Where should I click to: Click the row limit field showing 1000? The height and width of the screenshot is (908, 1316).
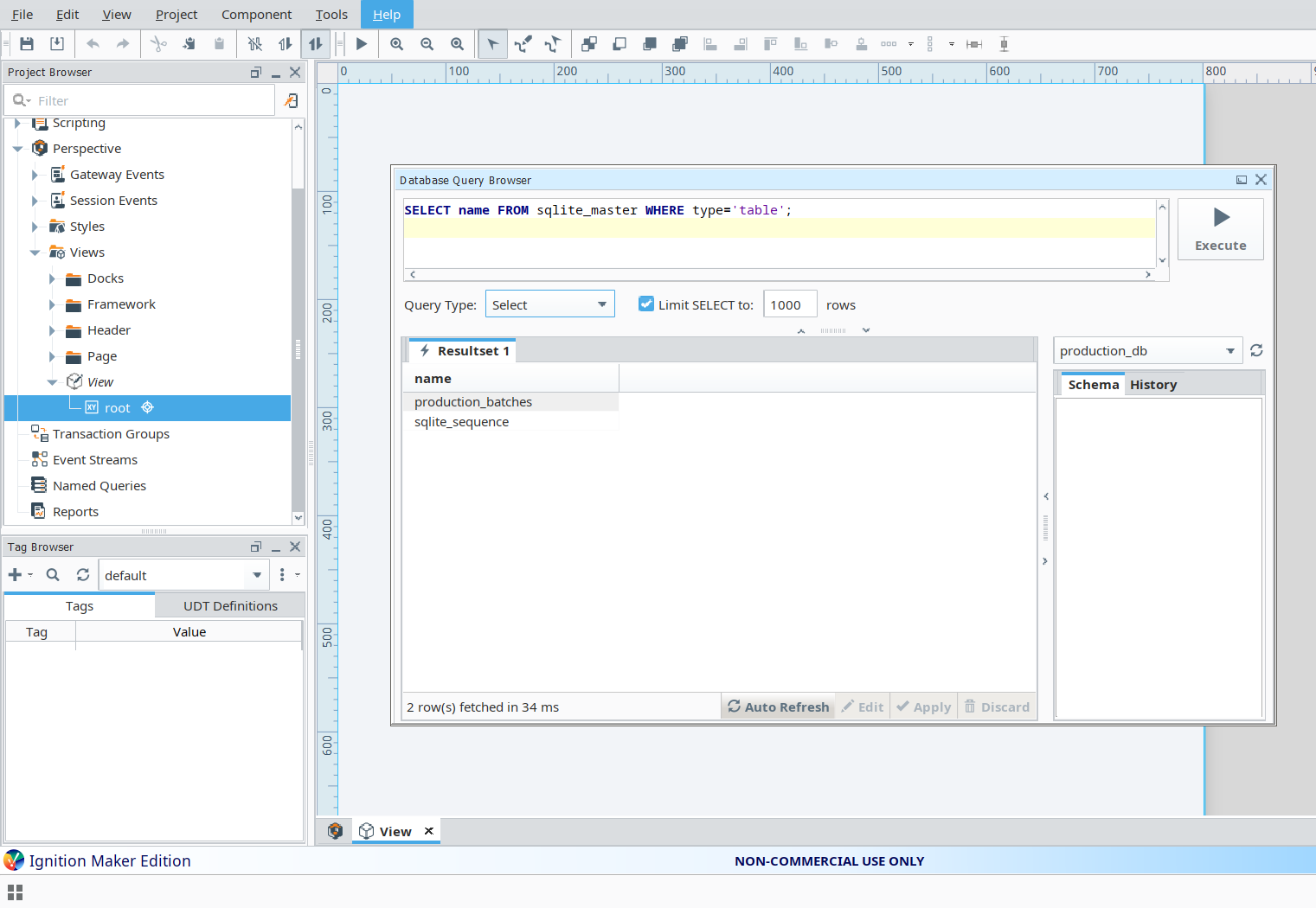(790, 304)
